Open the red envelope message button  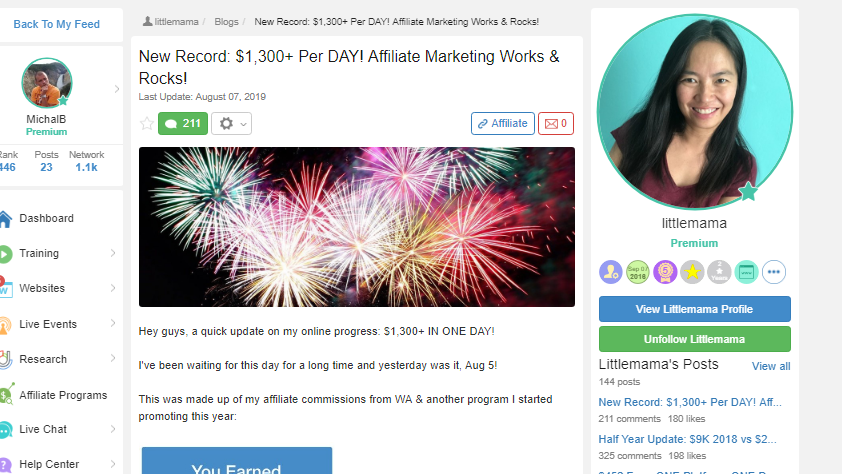click(x=556, y=123)
